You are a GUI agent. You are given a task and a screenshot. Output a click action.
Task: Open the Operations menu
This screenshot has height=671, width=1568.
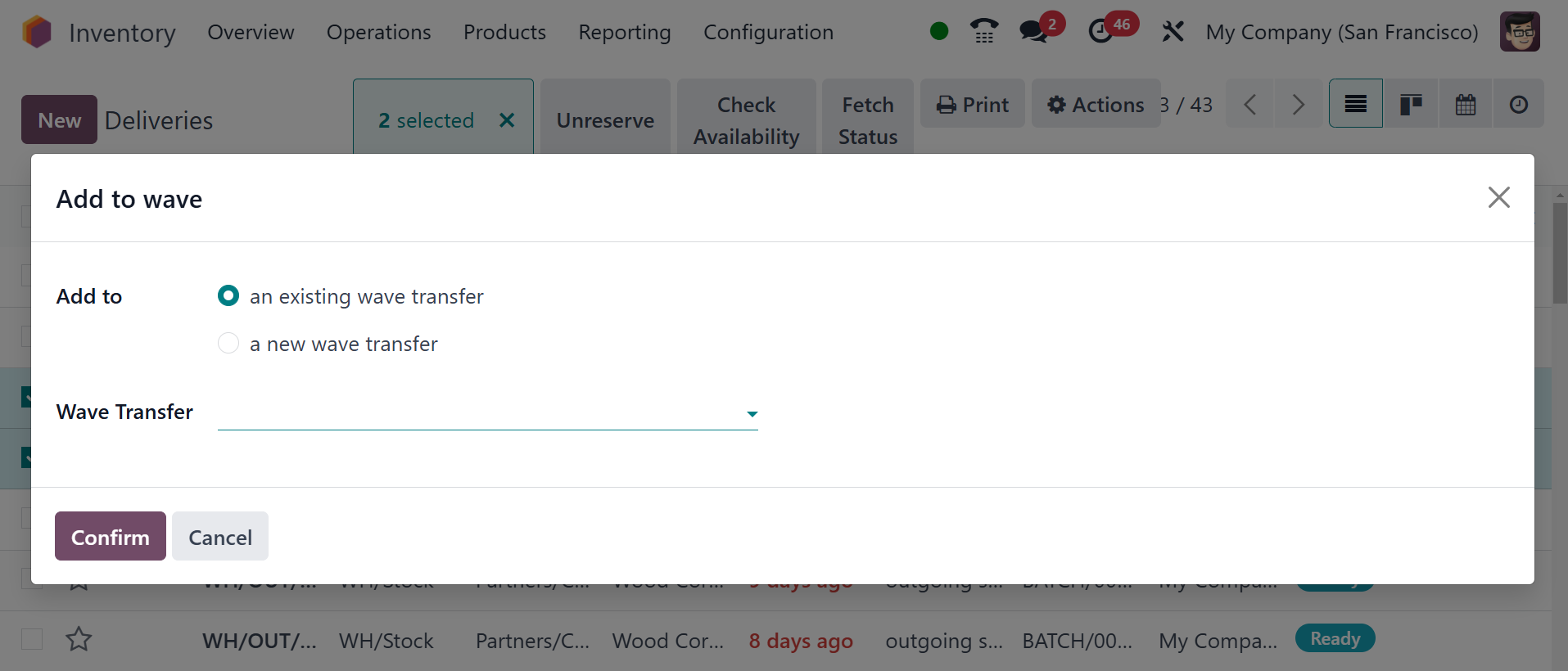tap(378, 32)
